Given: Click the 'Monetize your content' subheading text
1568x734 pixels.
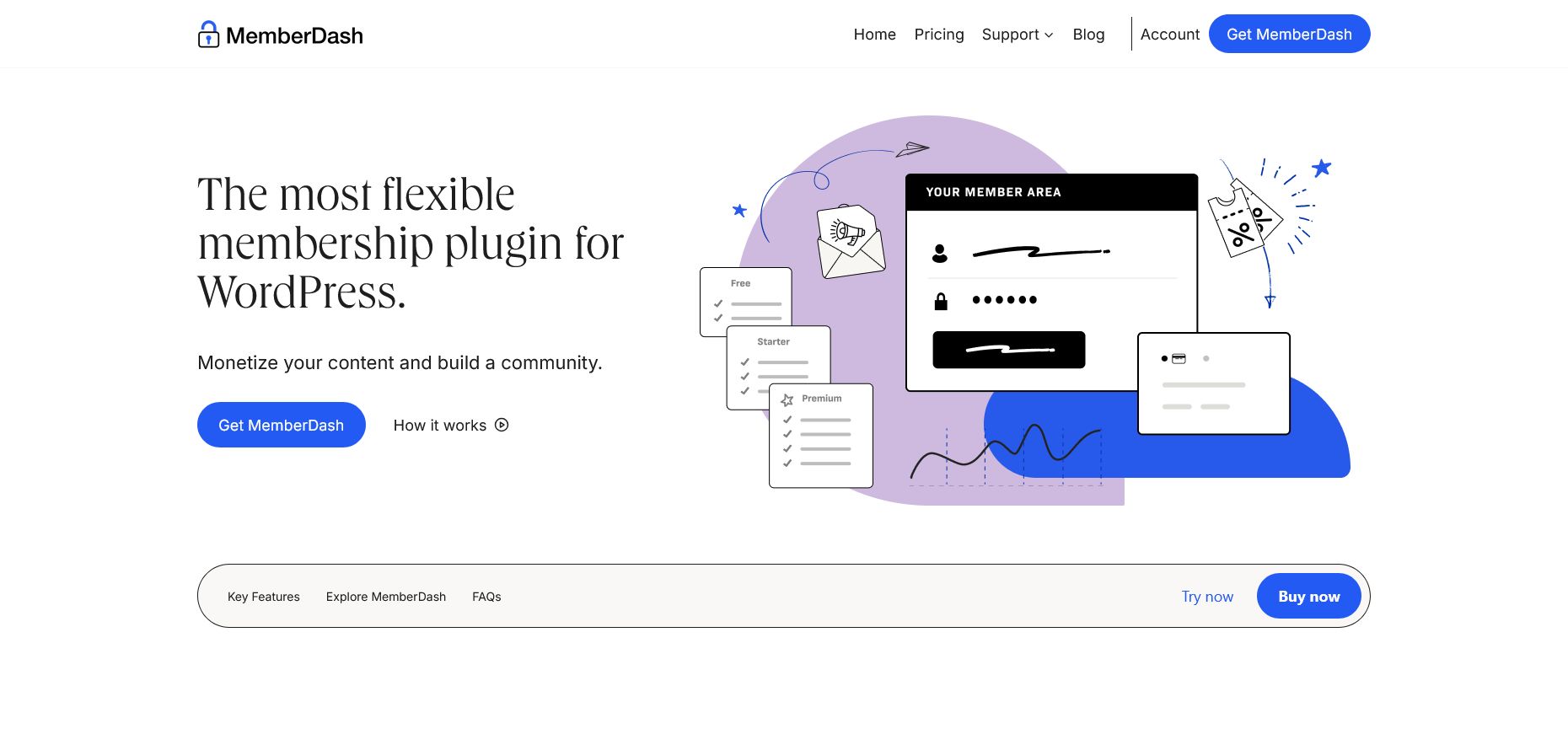Looking at the screenshot, I should [400, 363].
